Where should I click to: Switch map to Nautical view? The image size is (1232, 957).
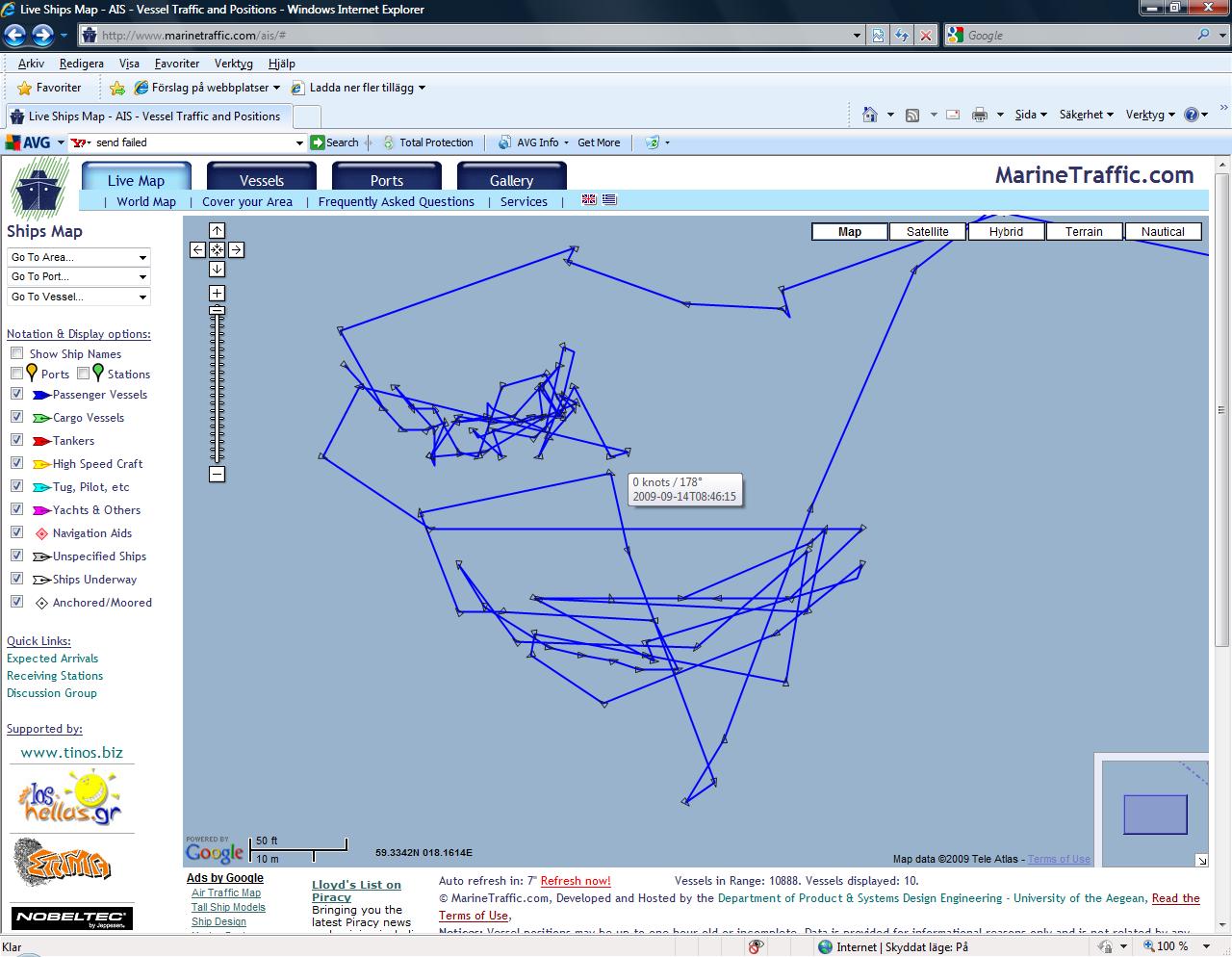pyautogui.click(x=1163, y=231)
